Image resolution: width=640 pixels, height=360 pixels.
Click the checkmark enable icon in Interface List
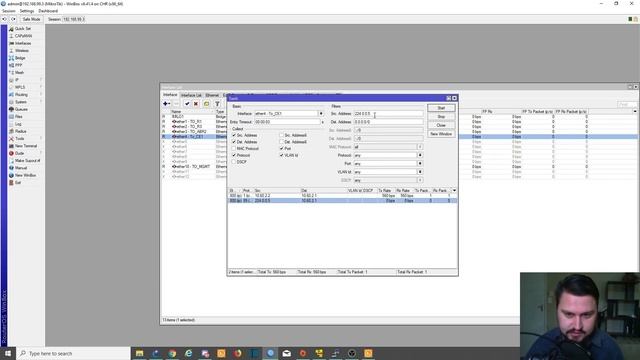[x=187, y=104]
